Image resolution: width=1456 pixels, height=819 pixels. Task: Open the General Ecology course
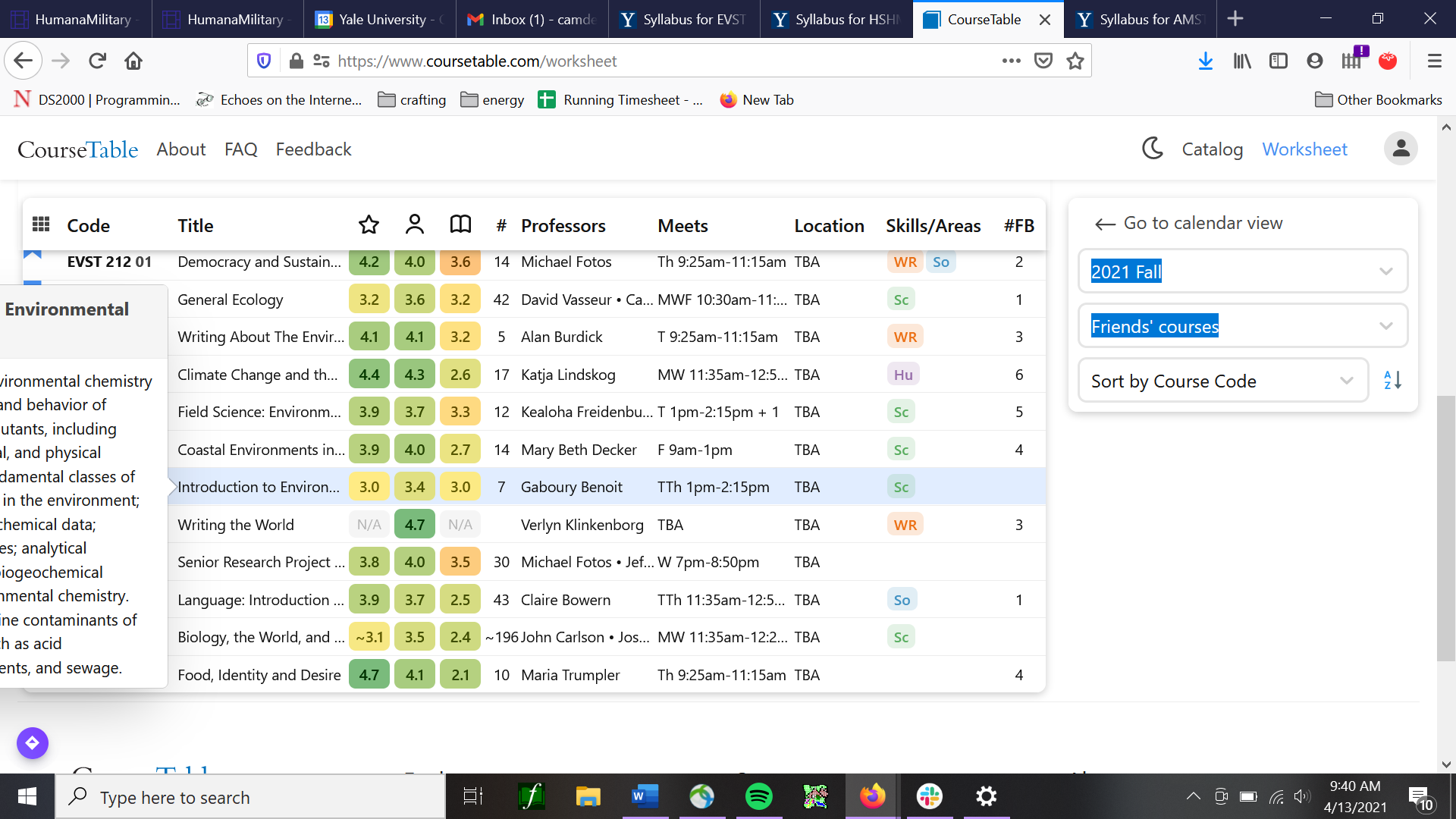[230, 300]
